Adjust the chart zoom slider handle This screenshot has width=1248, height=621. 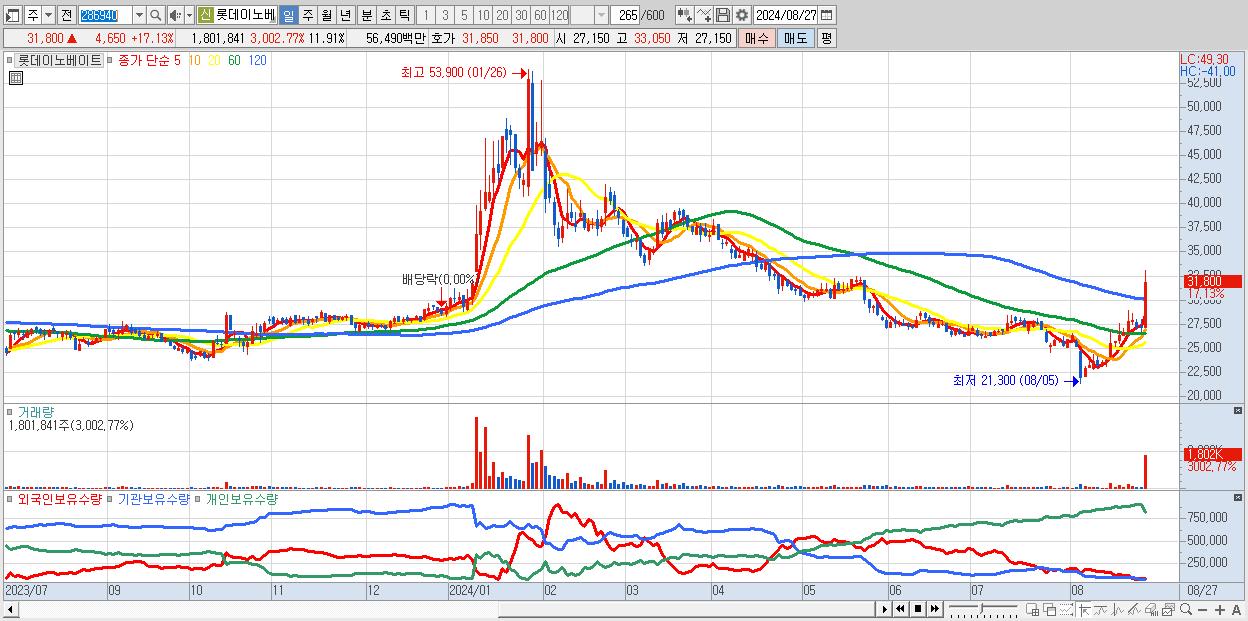pos(981,609)
